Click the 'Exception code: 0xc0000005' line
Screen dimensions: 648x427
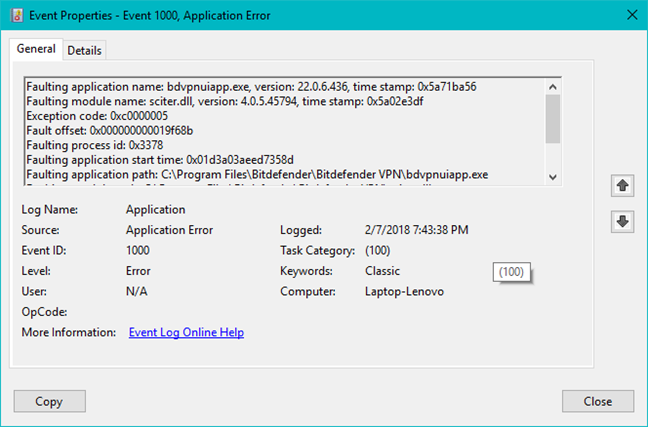tap(97, 116)
